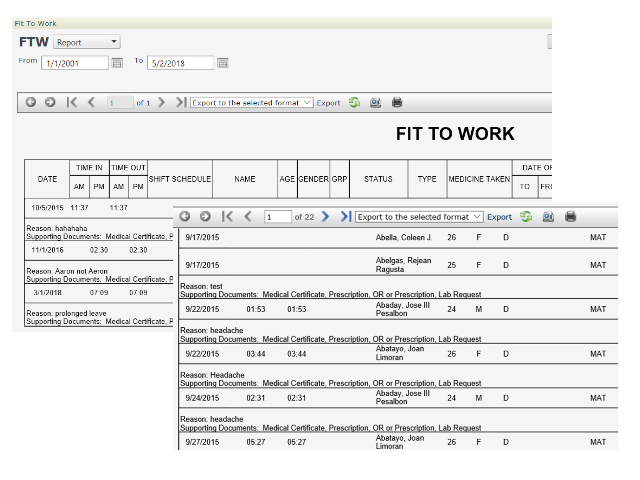The image size is (640, 480).
Task: Click back navigation arrow in upper report toolbar
Action: (x=31, y=102)
